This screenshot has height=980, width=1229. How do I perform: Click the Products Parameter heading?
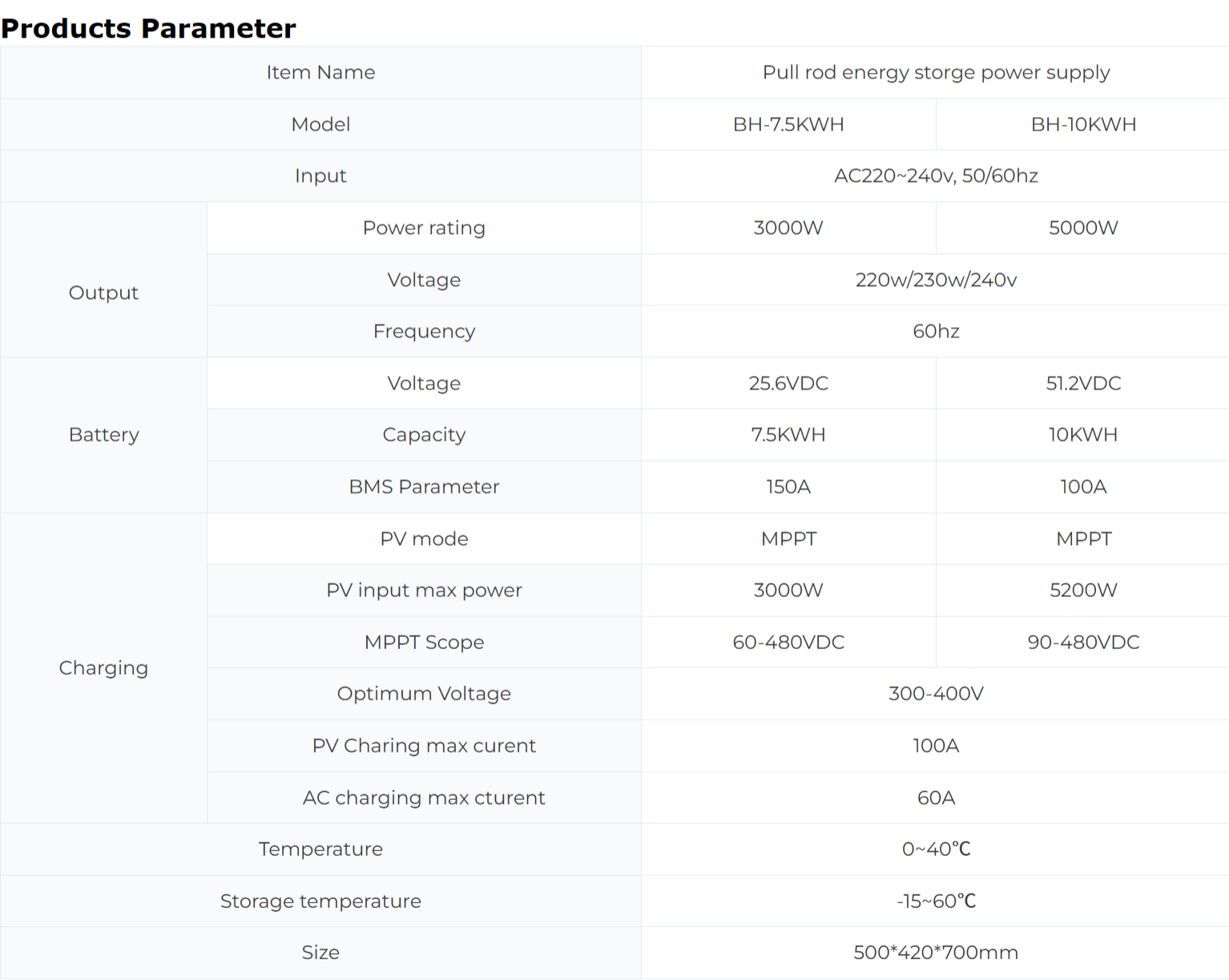[148, 28]
